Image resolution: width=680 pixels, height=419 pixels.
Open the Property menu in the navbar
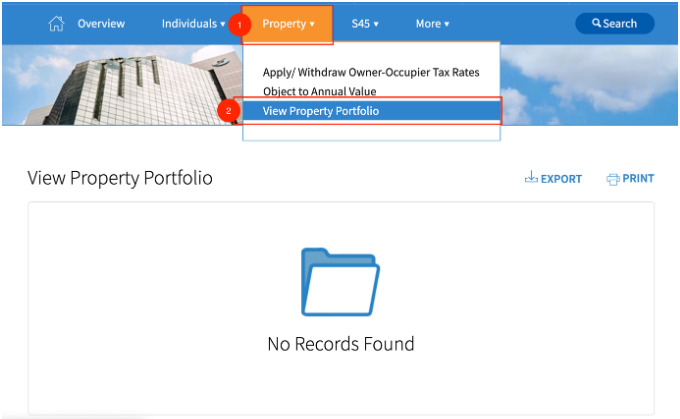[x=288, y=24]
